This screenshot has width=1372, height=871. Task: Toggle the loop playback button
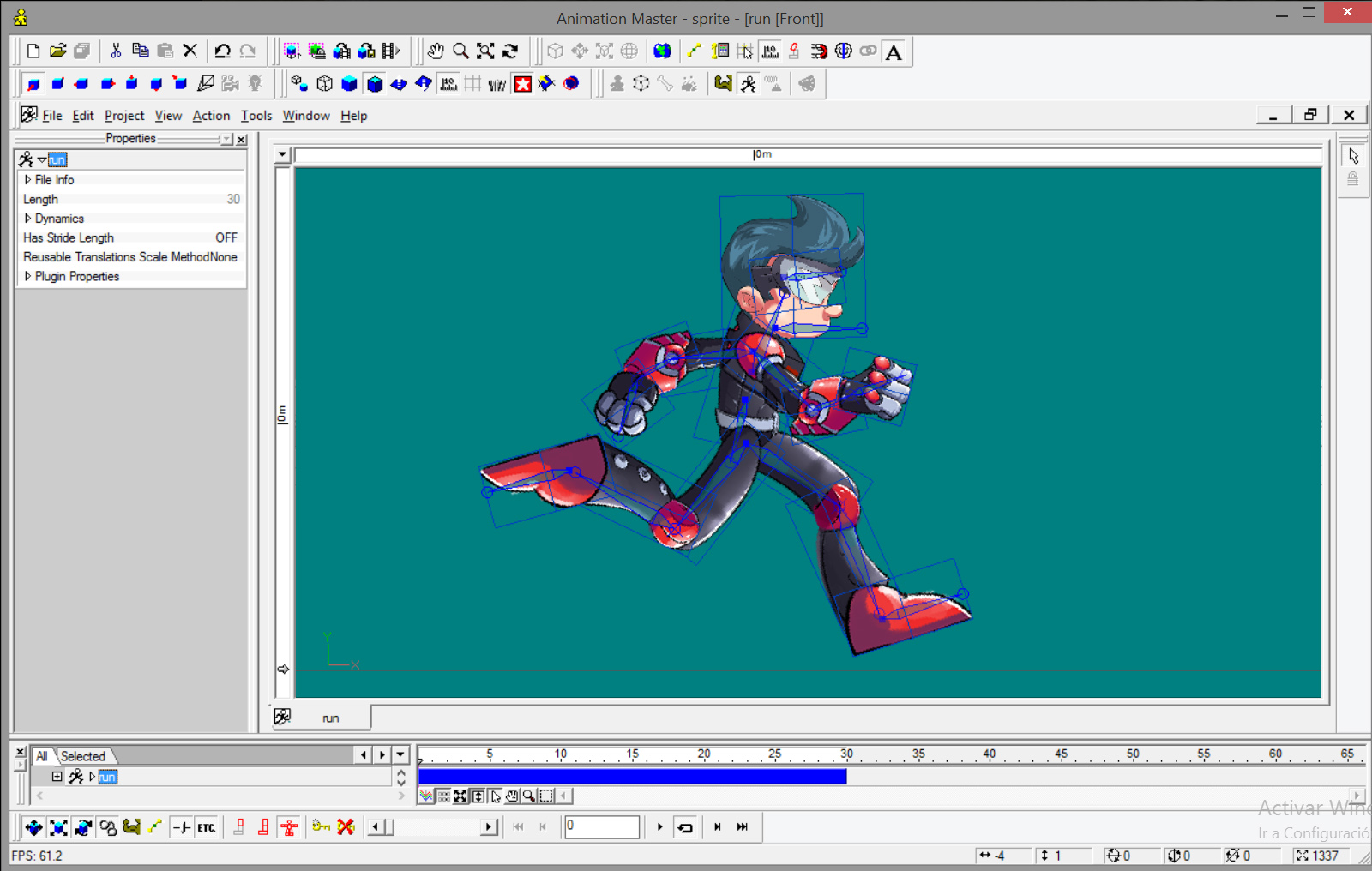685,826
